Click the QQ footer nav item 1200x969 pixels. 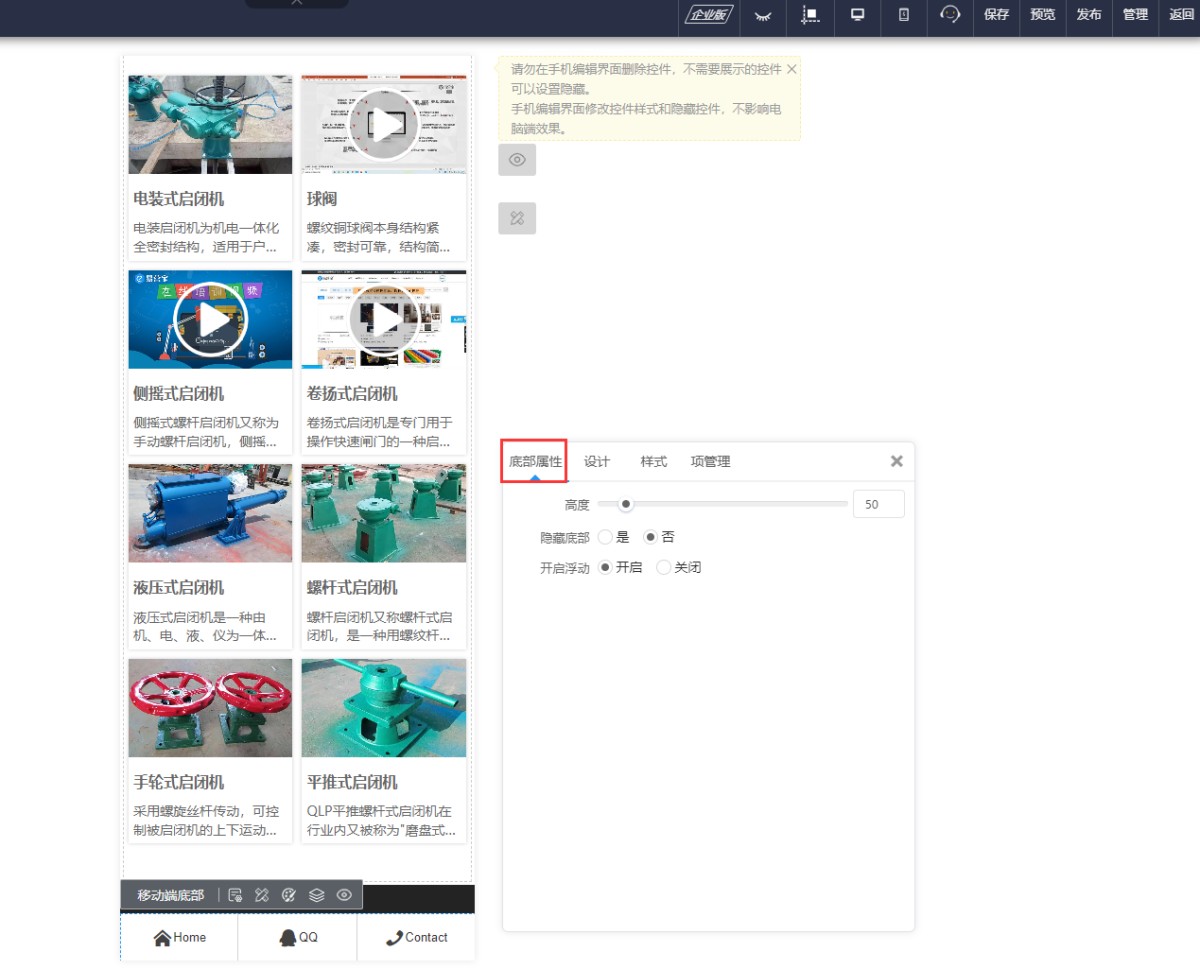coord(298,937)
